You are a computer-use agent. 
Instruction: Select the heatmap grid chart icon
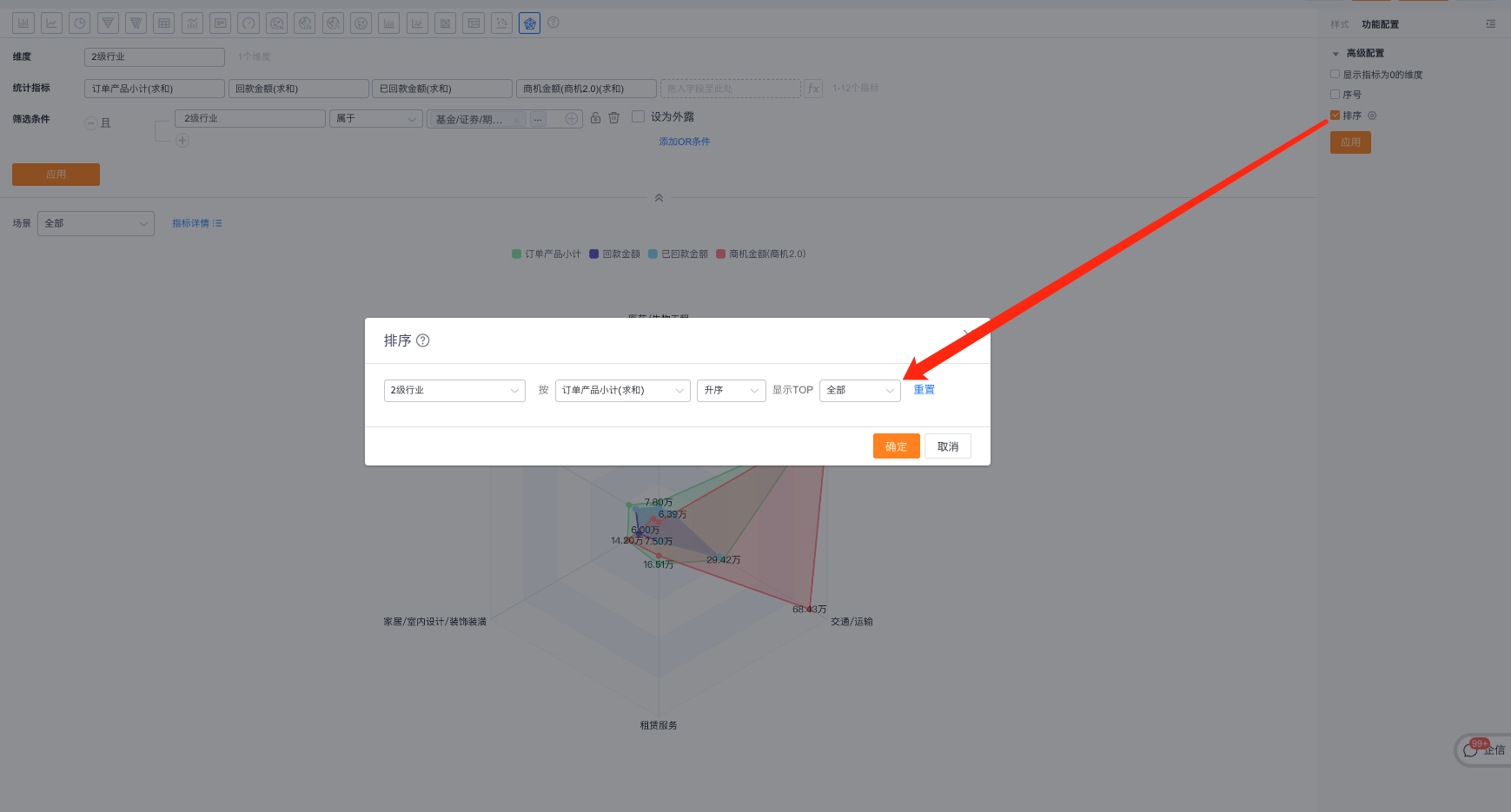click(445, 23)
